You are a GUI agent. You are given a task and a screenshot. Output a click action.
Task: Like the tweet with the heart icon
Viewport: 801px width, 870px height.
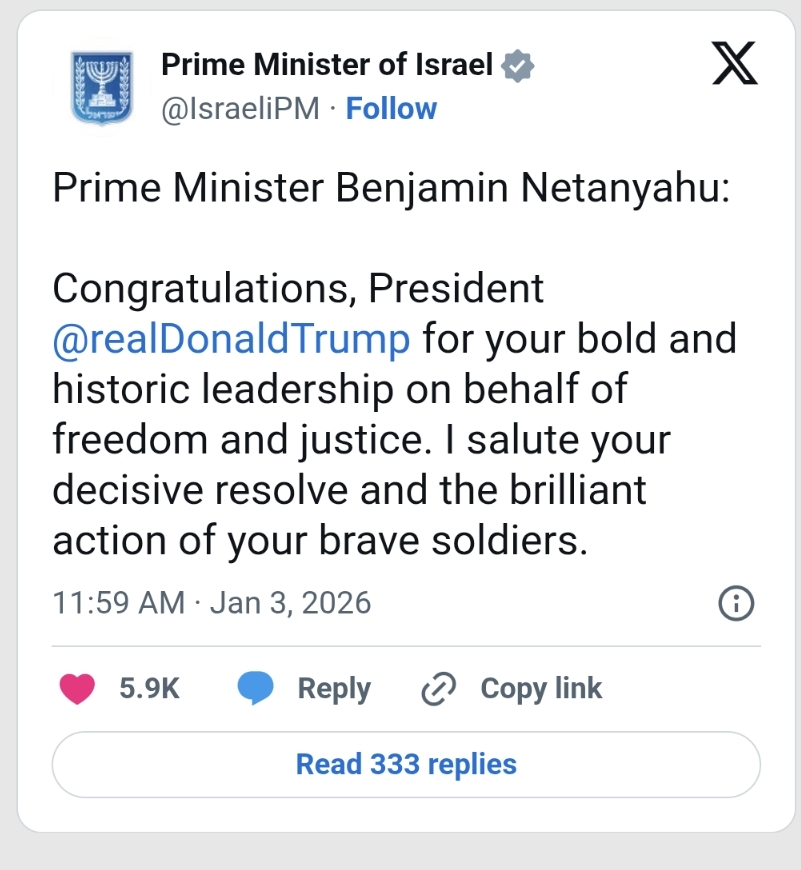(78, 688)
